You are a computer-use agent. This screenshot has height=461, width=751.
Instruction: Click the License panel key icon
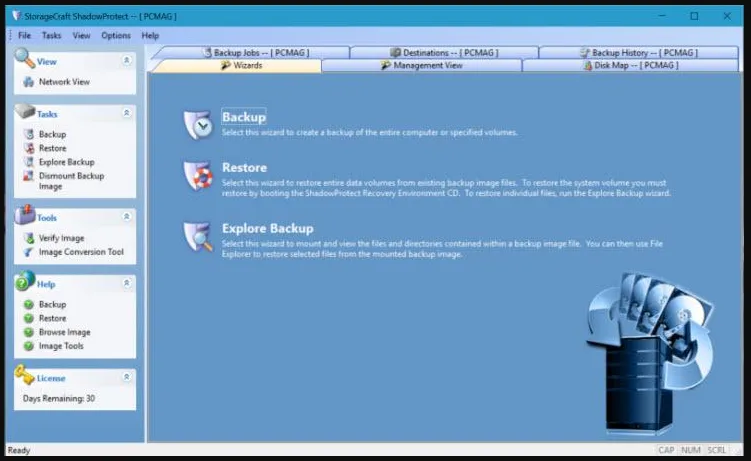pyautogui.click(x=24, y=374)
